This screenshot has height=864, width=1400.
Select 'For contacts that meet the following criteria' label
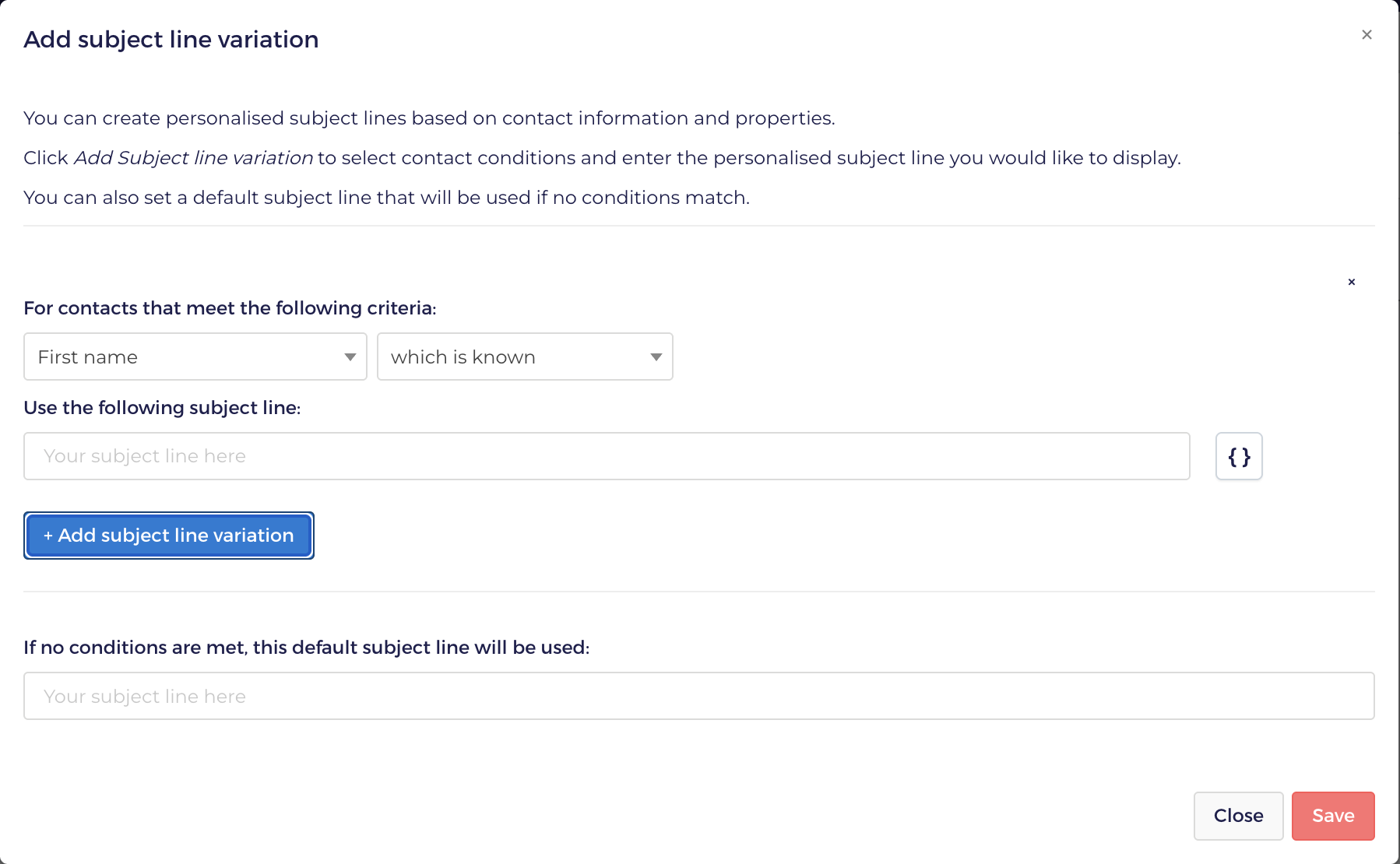[x=230, y=308]
